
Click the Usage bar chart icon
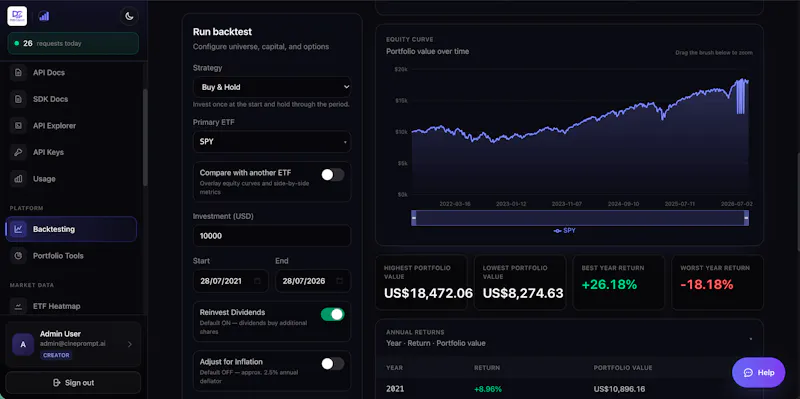point(18,179)
